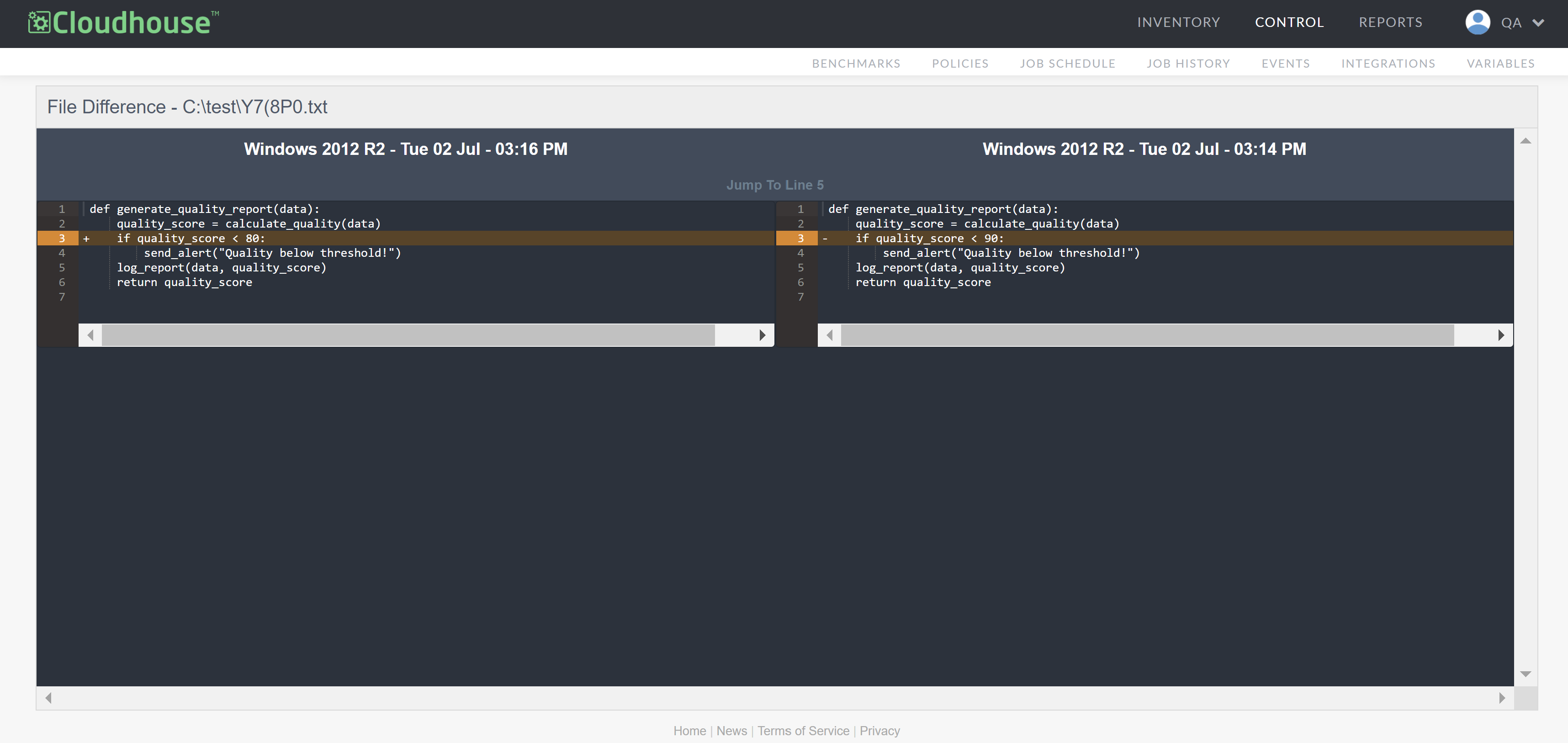Open the Events section
Image resolution: width=1568 pixels, height=743 pixels.
point(1286,64)
